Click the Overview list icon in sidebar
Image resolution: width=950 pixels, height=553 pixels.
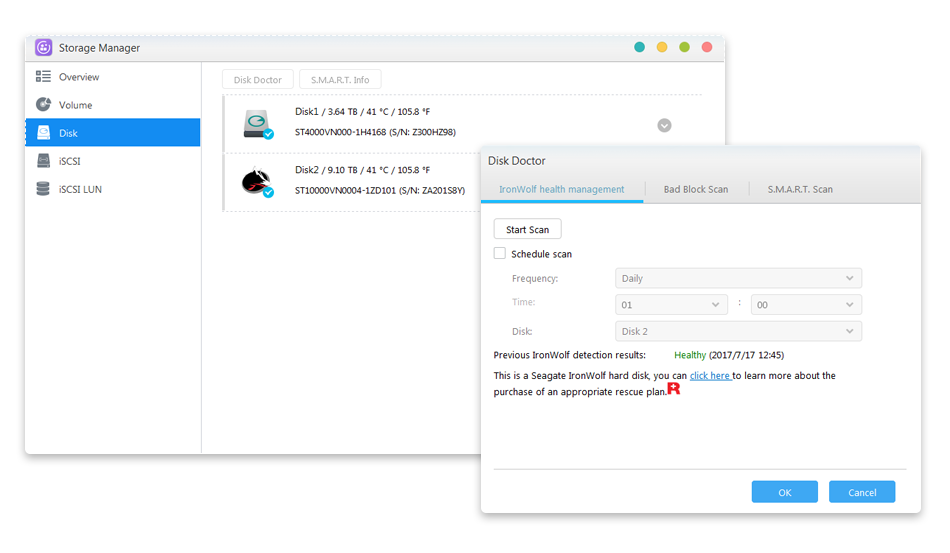(x=43, y=76)
